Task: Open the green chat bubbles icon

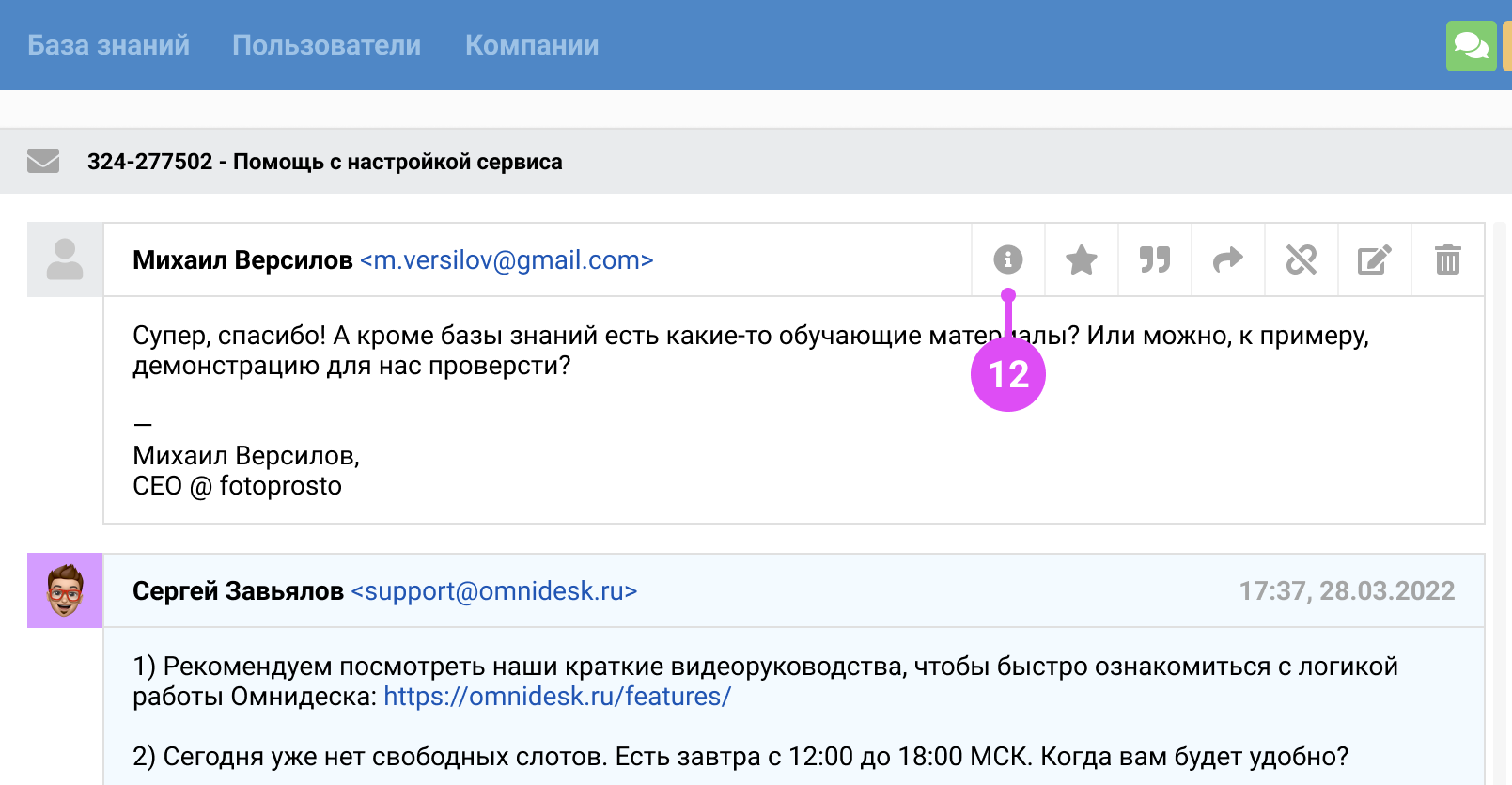Action: [x=1471, y=45]
